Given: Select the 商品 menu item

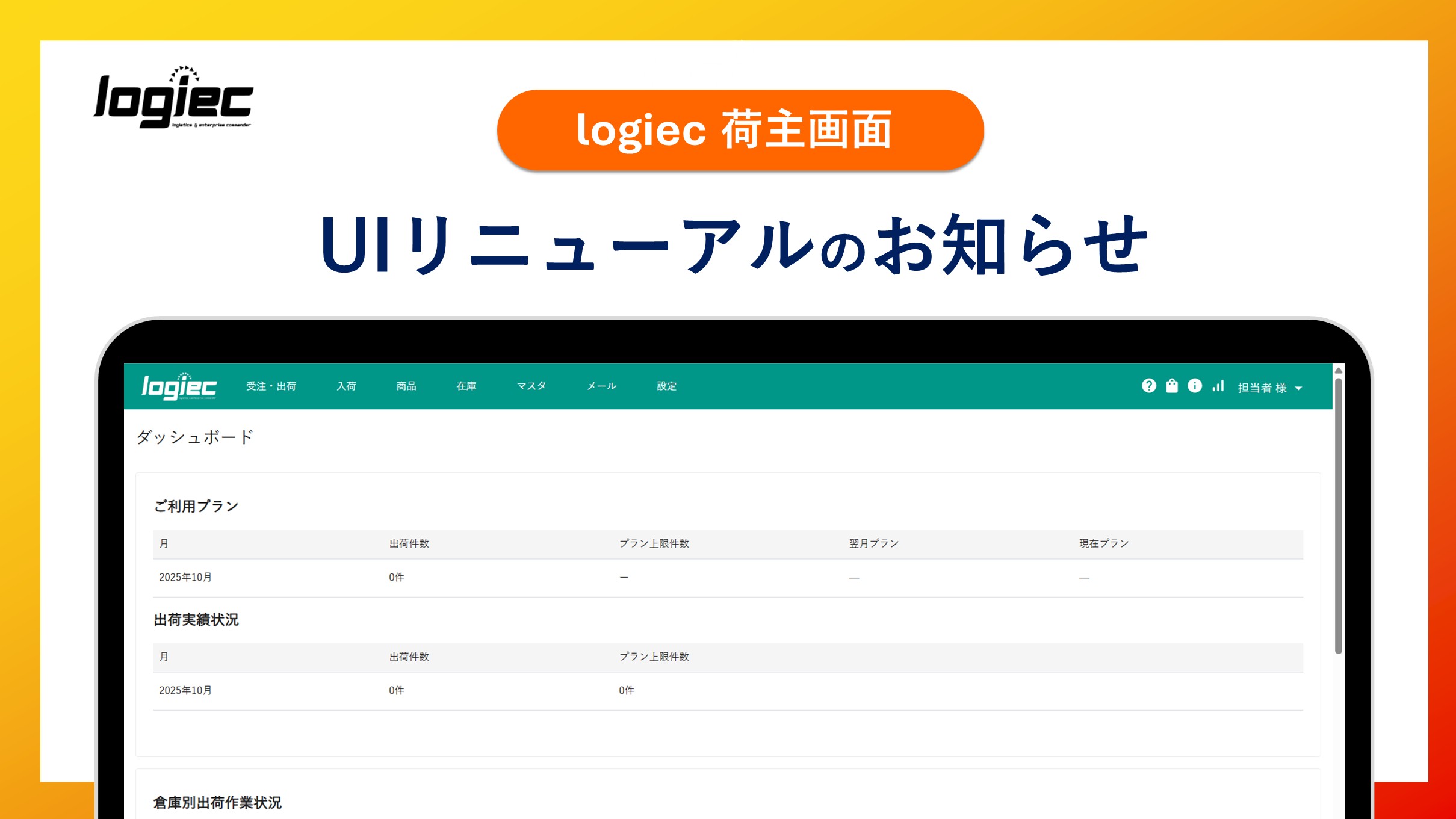Looking at the screenshot, I should pyautogui.click(x=406, y=386).
